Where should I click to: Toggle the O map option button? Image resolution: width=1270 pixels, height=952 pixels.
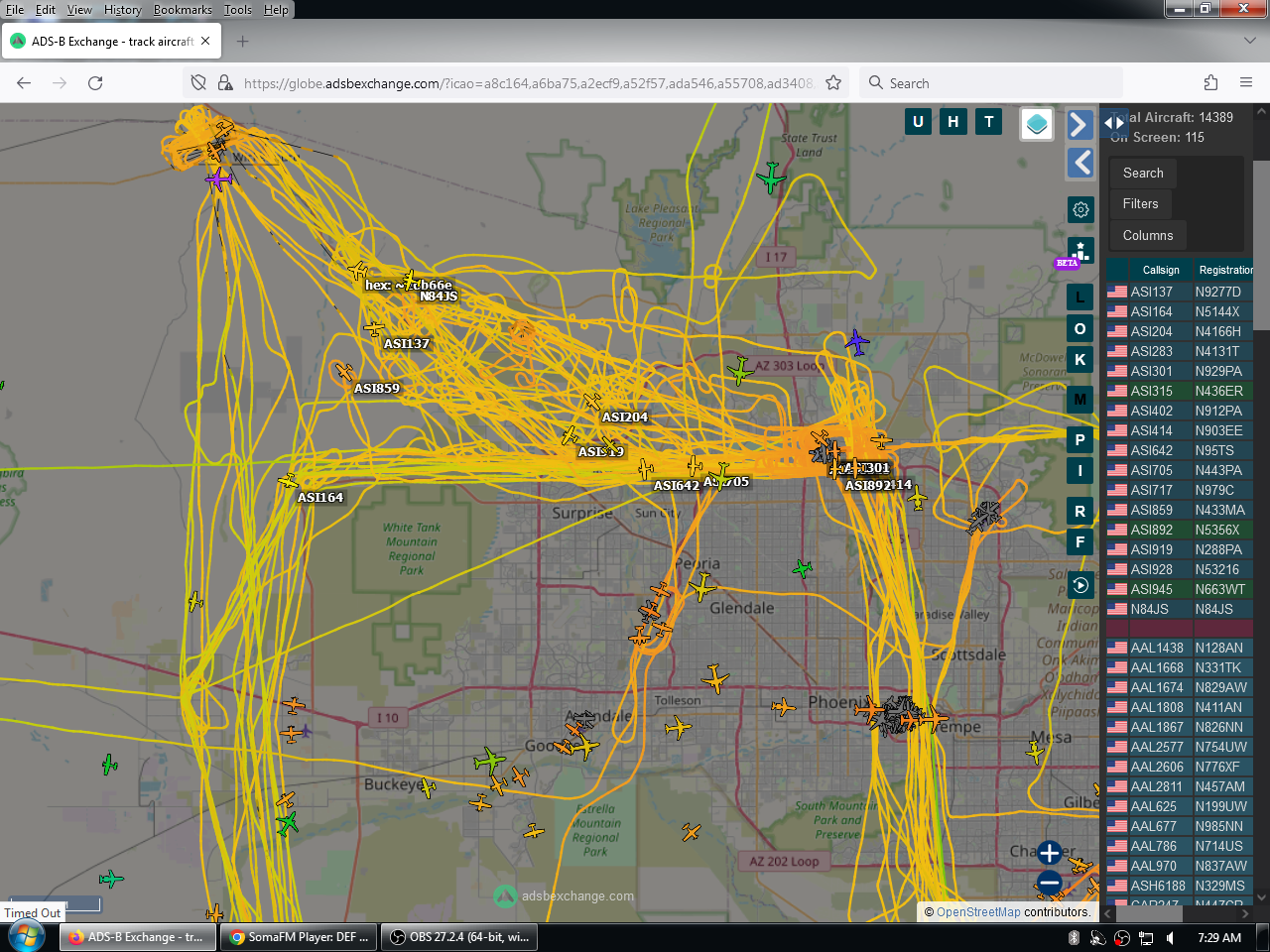tap(1080, 328)
